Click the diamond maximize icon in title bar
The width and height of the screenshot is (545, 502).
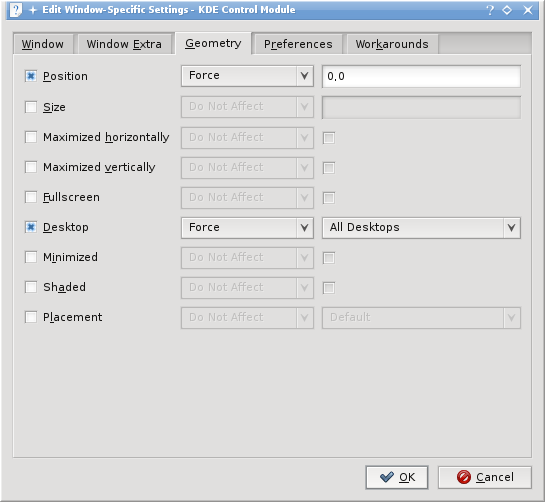click(507, 10)
